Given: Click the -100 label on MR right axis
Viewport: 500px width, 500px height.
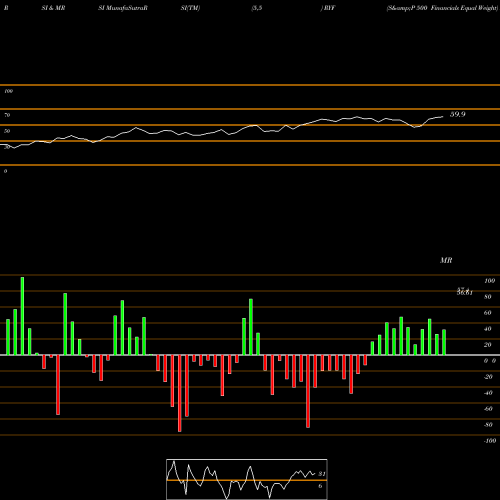Looking at the screenshot, I should click(489, 441).
